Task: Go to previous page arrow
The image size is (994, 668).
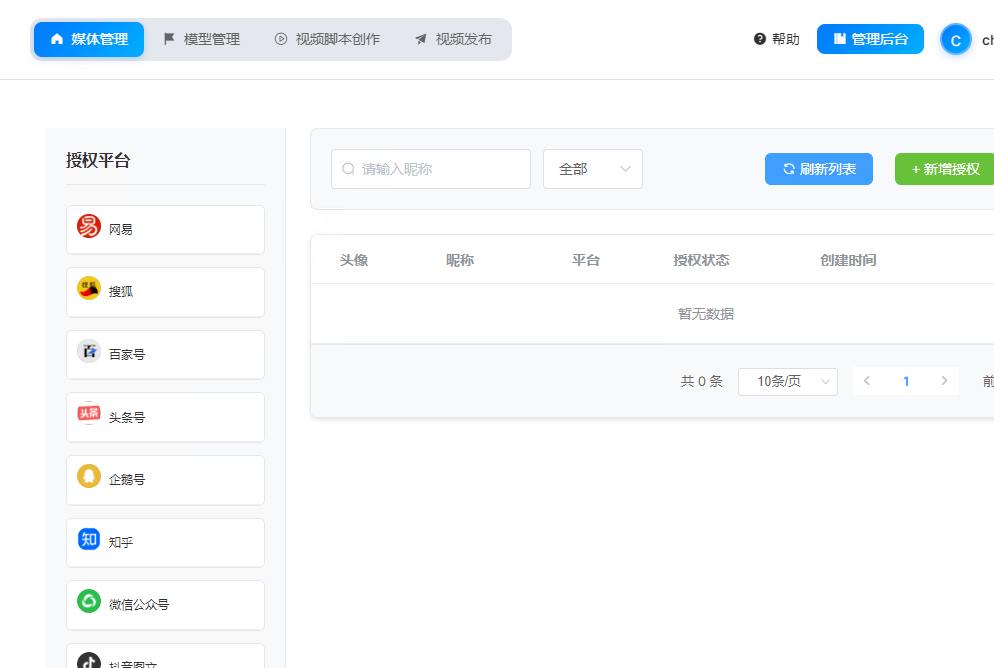Action: point(867,381)
